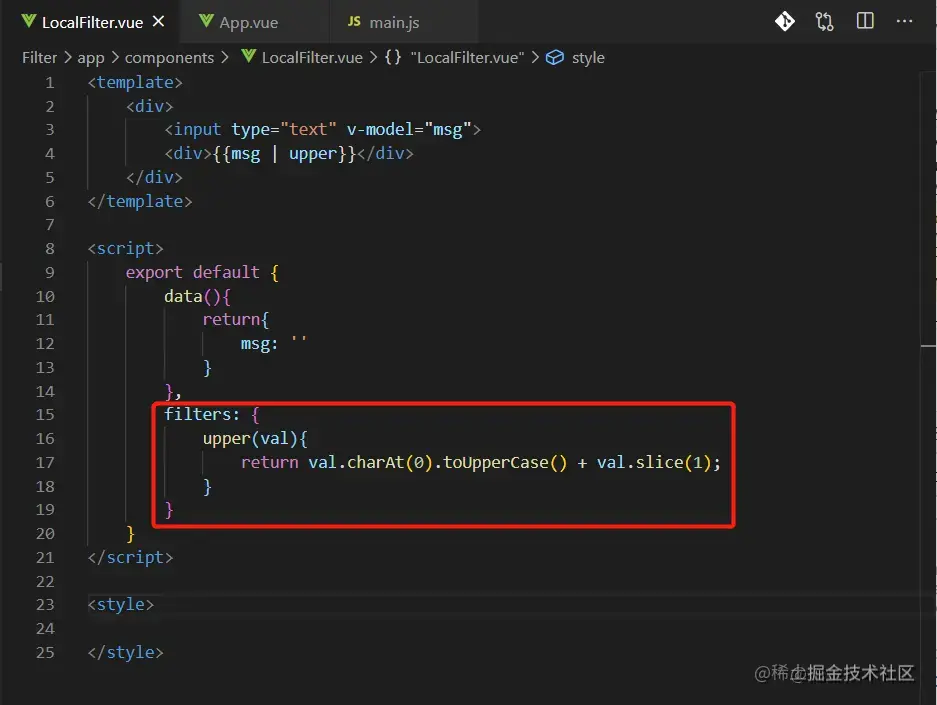Screen dimensions: 937x705
Task: Open the More Actions ellipsis menu
Action: (x=905, y=22)
